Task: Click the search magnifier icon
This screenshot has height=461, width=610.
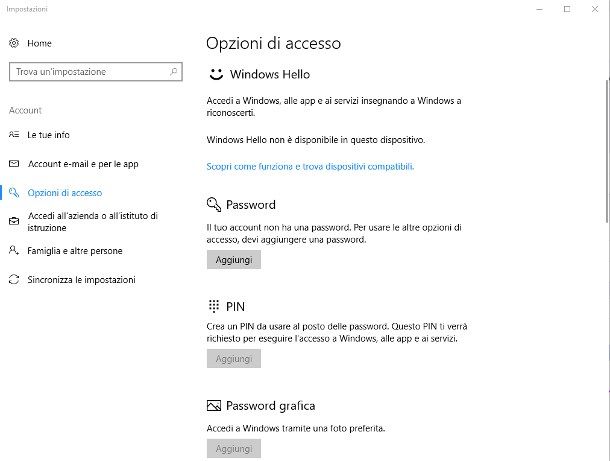Action: click(x=174, y=72)
